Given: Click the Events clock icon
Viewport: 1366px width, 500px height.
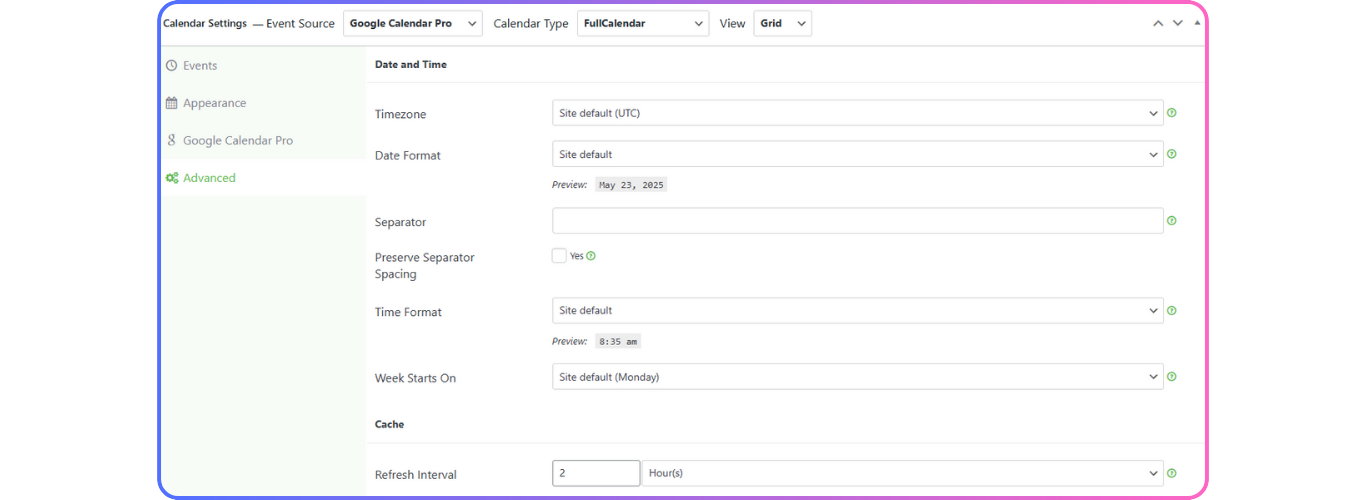Looking at the screenshot, I should tap(172, 65).
